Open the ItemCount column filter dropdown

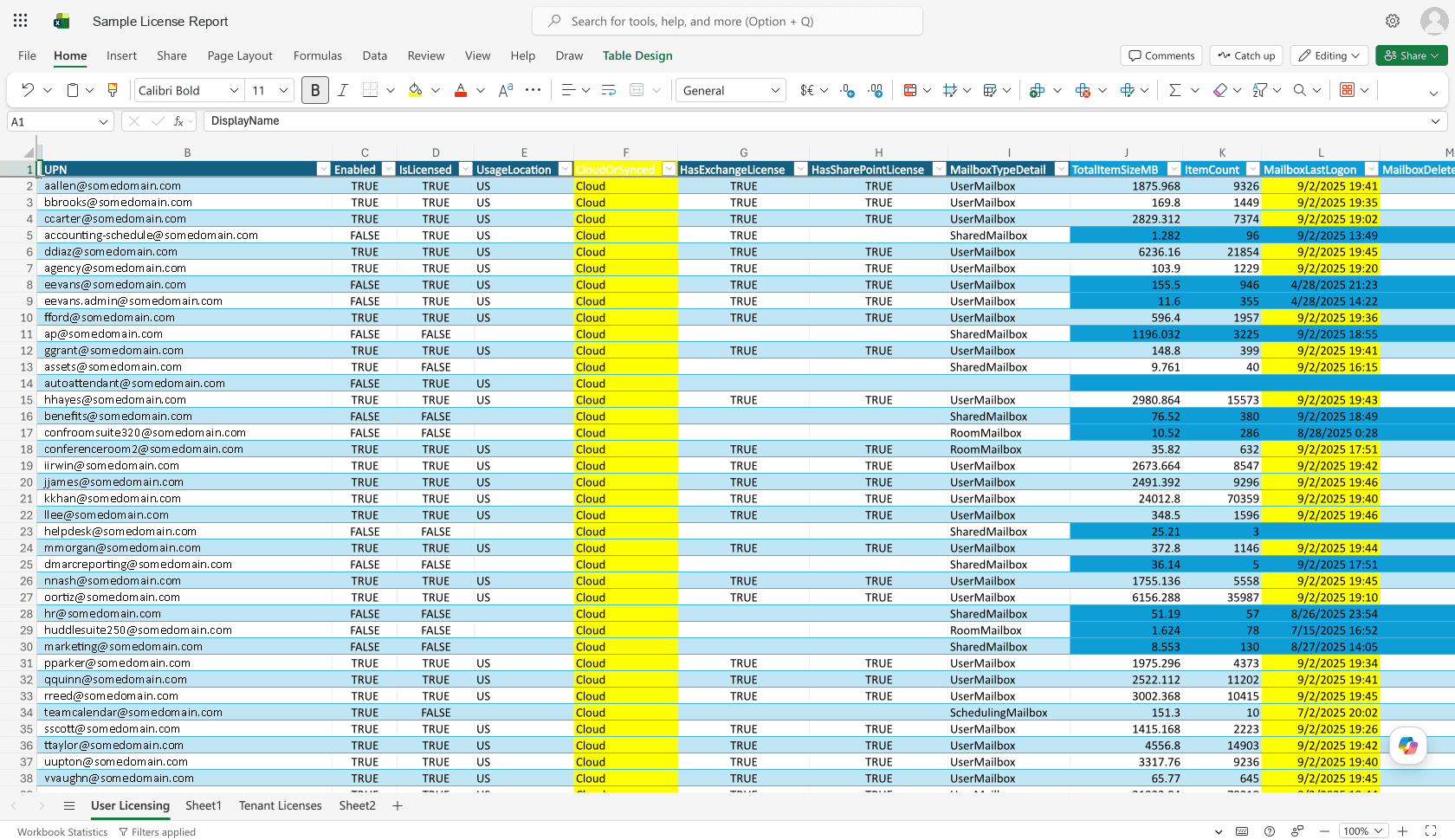tap(1252, 170)
